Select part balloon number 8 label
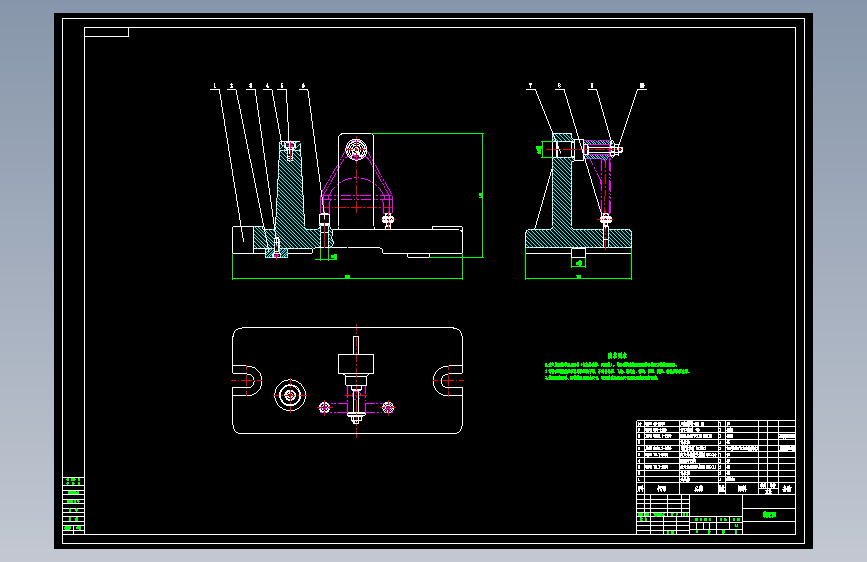The image size is (867, 562). [x=560, y=86]
